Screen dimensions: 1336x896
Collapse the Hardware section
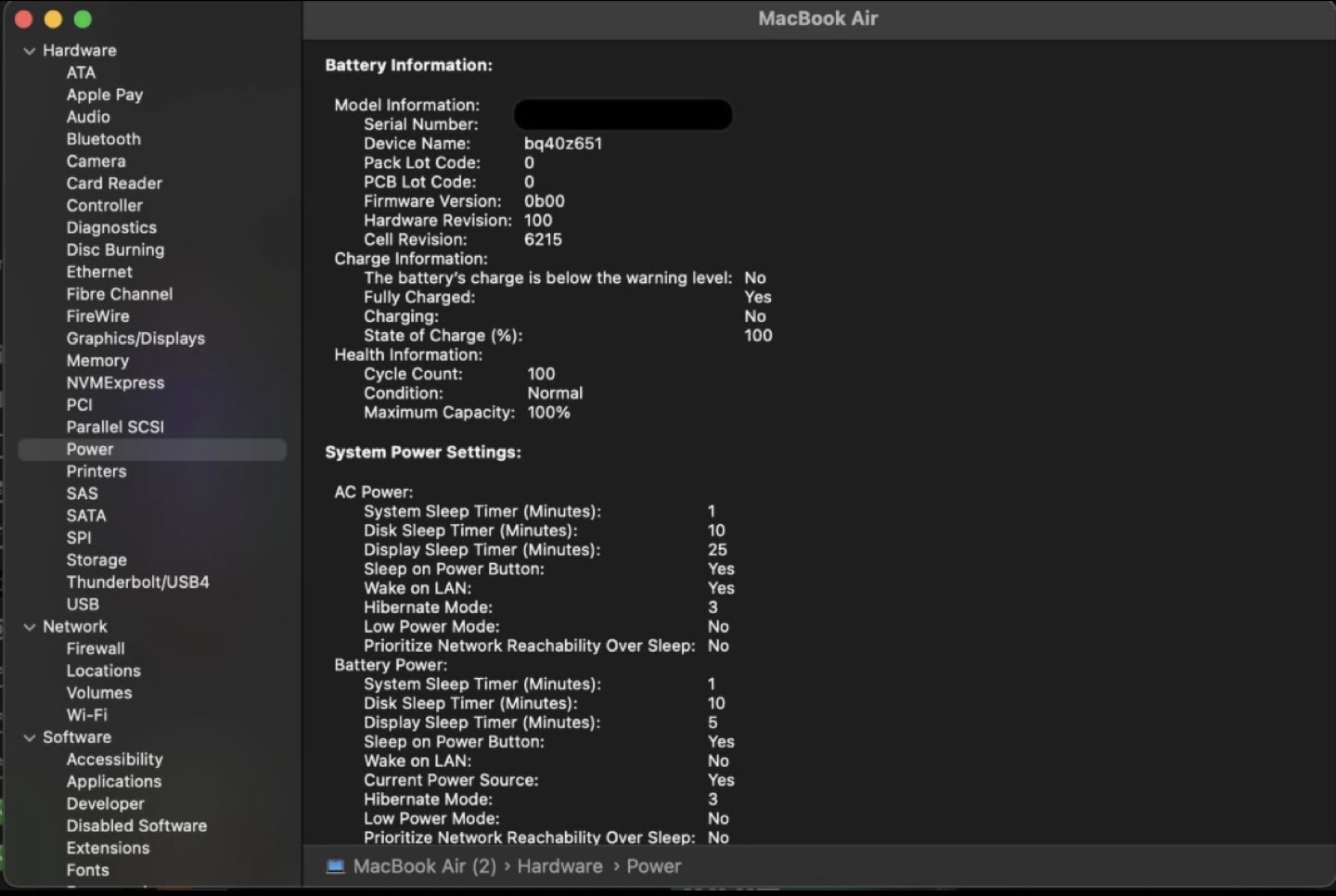click(30, 51)
